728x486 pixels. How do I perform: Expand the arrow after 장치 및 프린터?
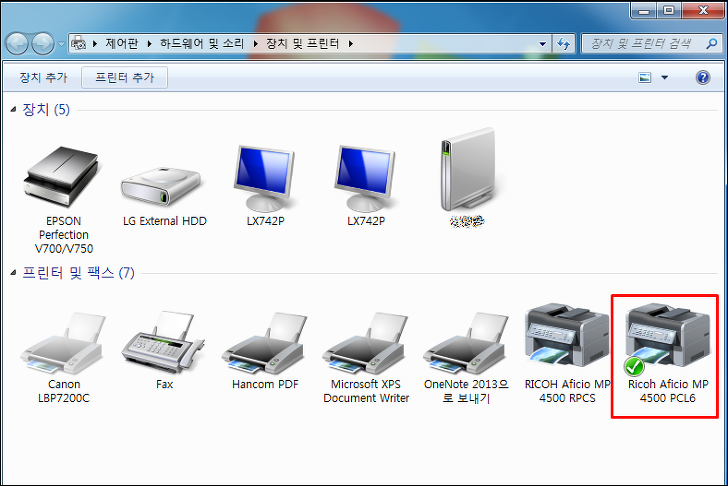tap(351, 44)
